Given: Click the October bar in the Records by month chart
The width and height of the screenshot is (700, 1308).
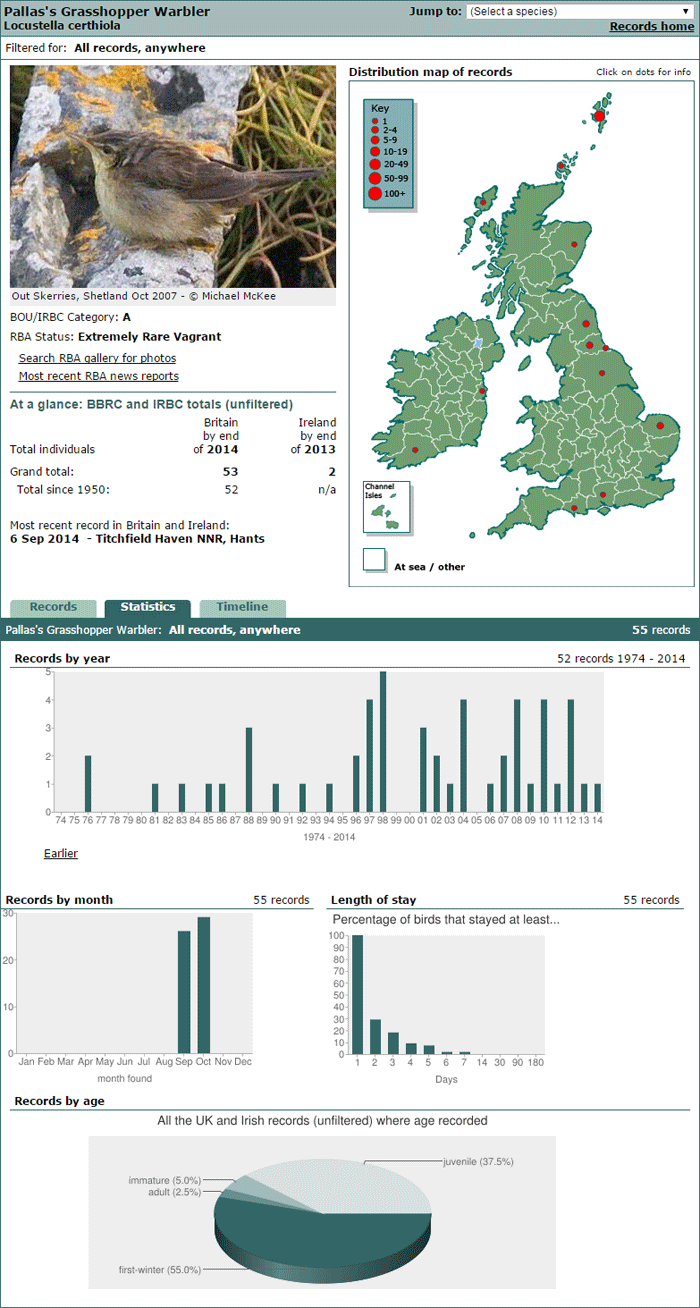Looking at the screenshot, I should (204, 985).
